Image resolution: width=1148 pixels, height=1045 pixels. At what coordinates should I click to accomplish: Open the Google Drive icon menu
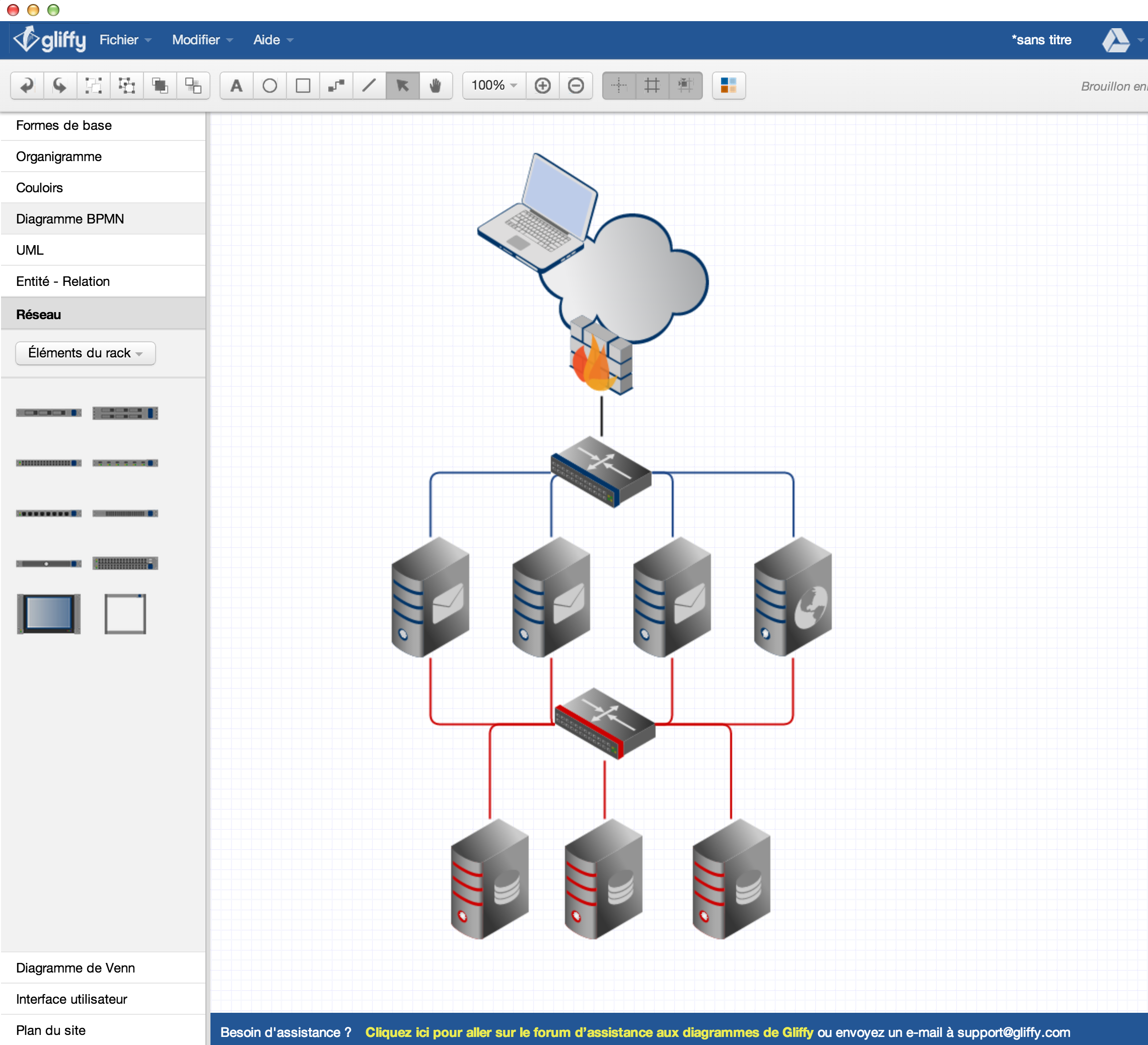tap(1116, 40)
